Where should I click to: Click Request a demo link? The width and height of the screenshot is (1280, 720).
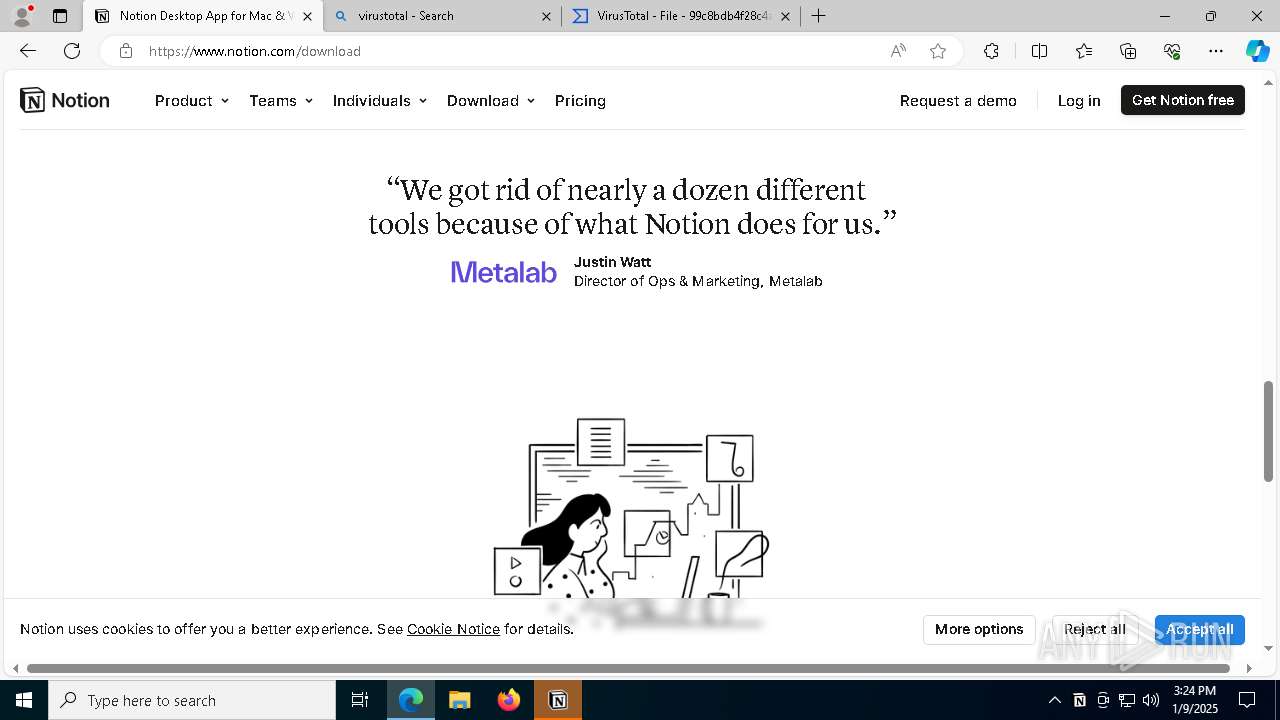coord(958,100)
